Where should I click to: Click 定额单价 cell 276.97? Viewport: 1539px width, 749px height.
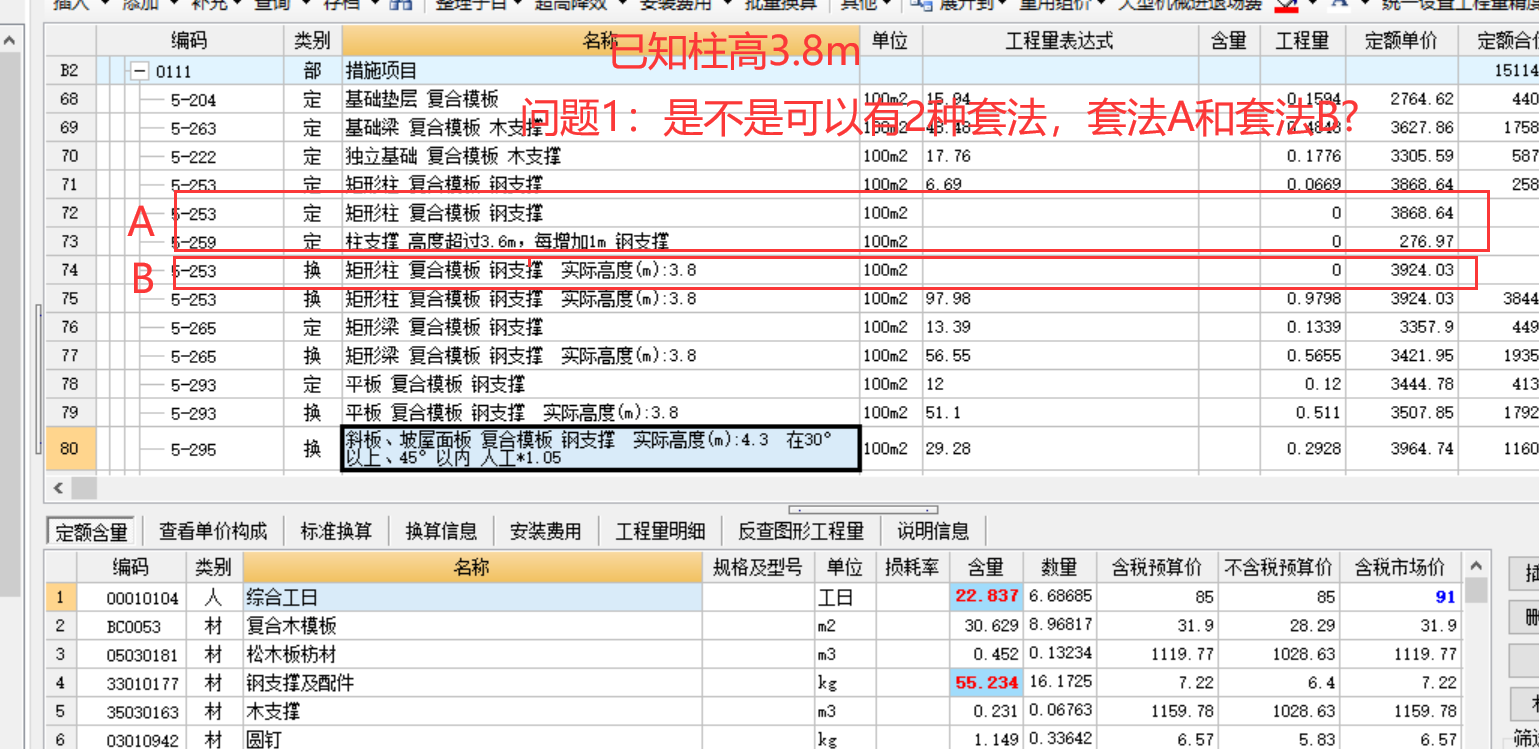click(1401, 241)
